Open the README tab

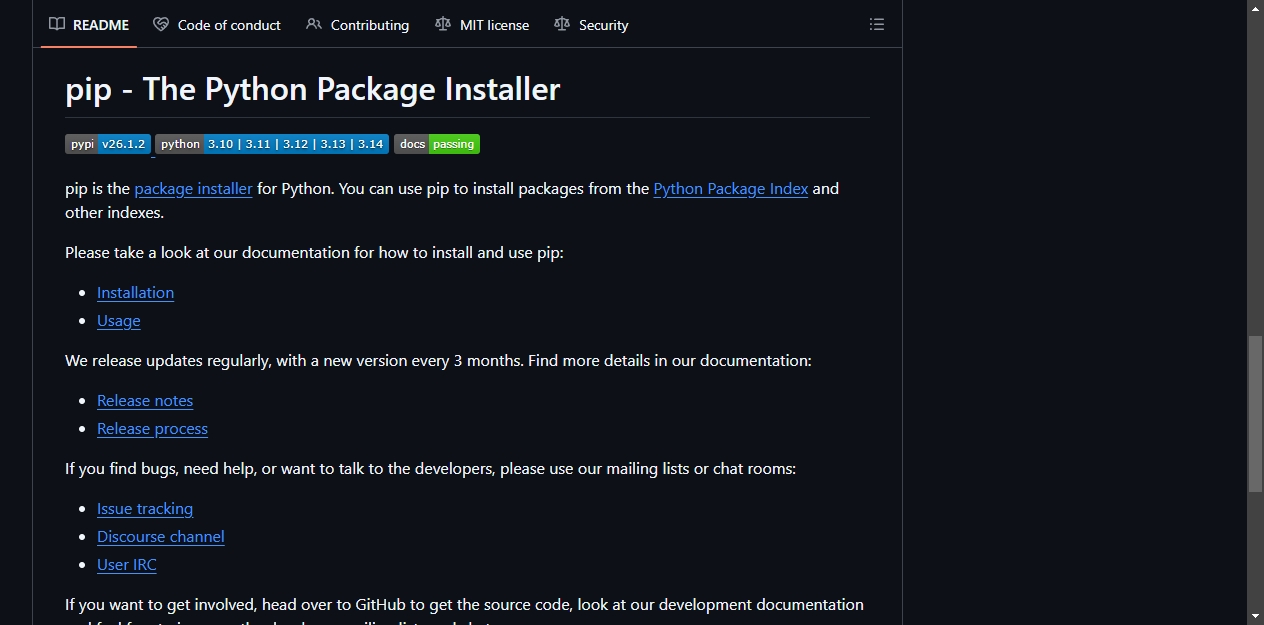(x=89, y=25)
